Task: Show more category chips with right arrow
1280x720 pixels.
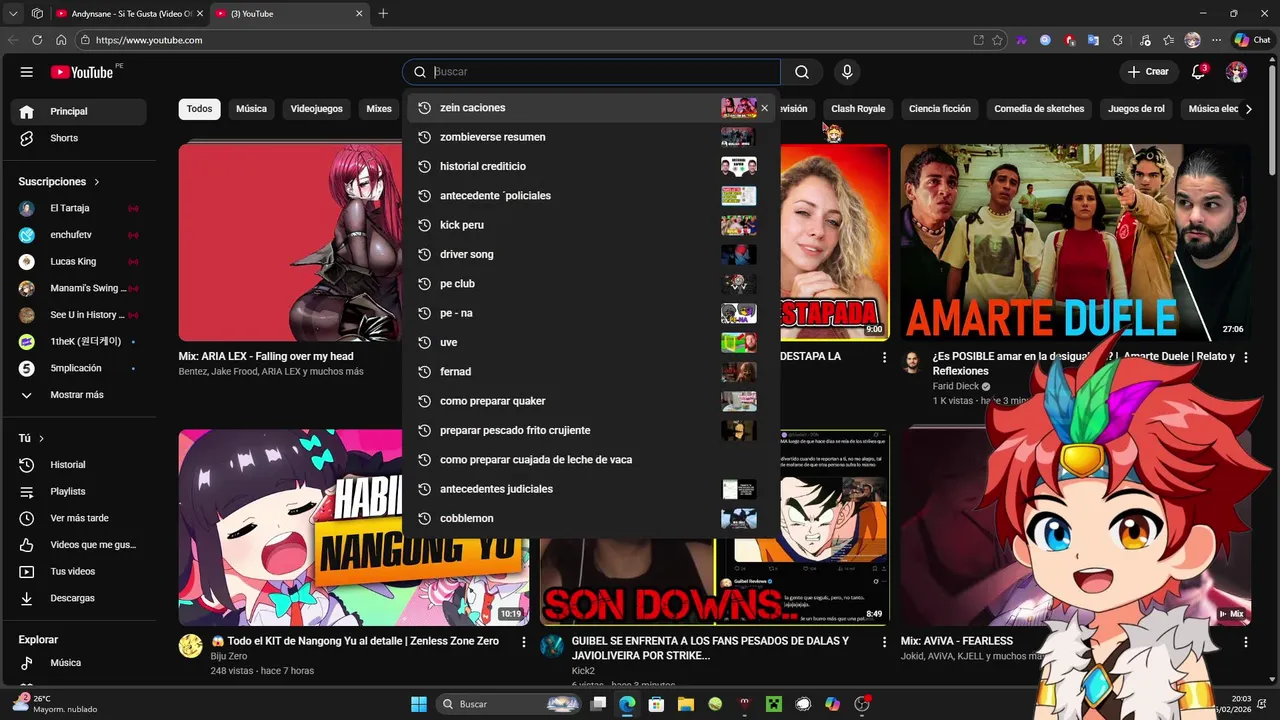Action: click(x=1248, y=109)
